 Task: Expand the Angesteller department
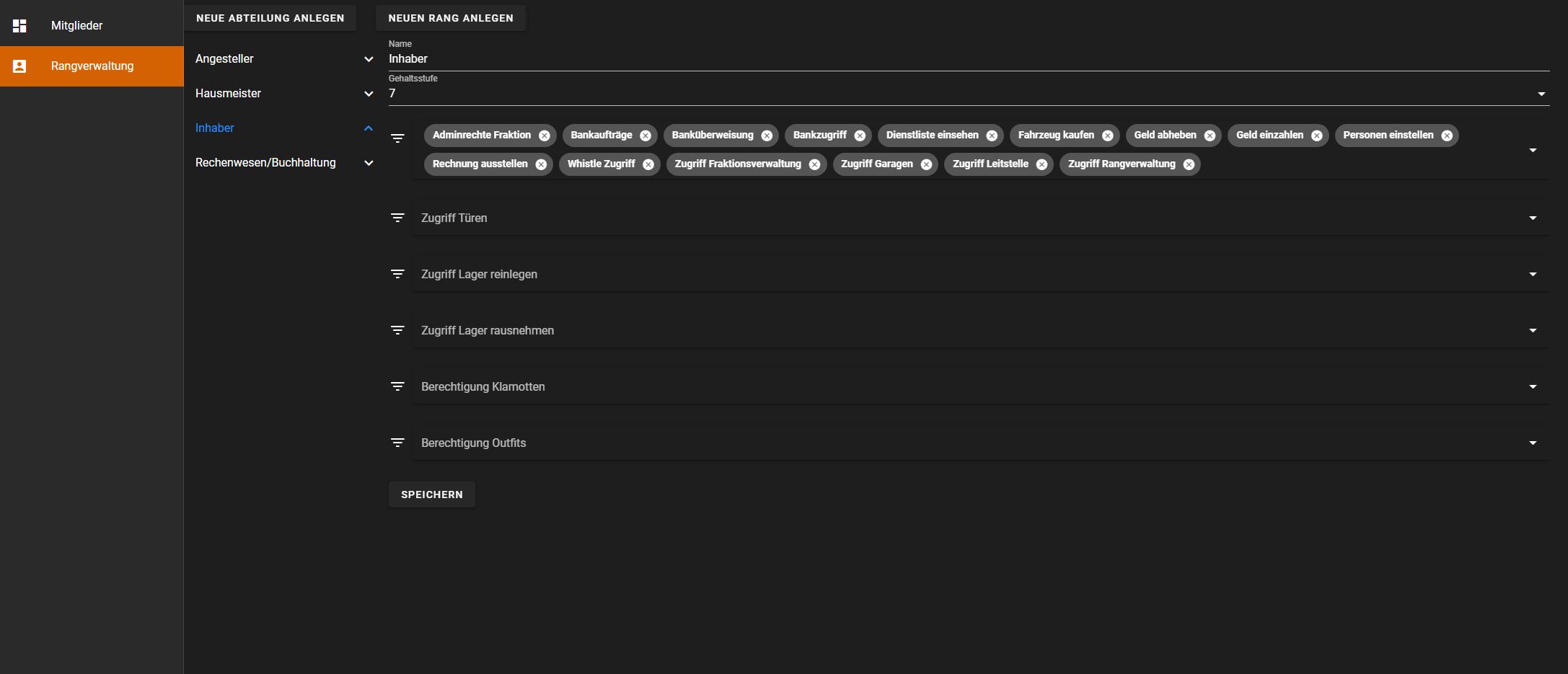pyautogui.click(x=369, y=59)
